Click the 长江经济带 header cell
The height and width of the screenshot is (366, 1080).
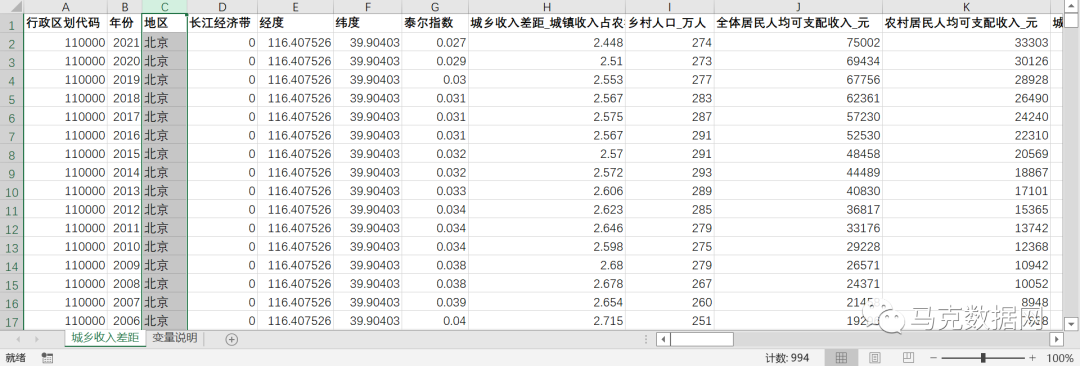tap(222, 23)
